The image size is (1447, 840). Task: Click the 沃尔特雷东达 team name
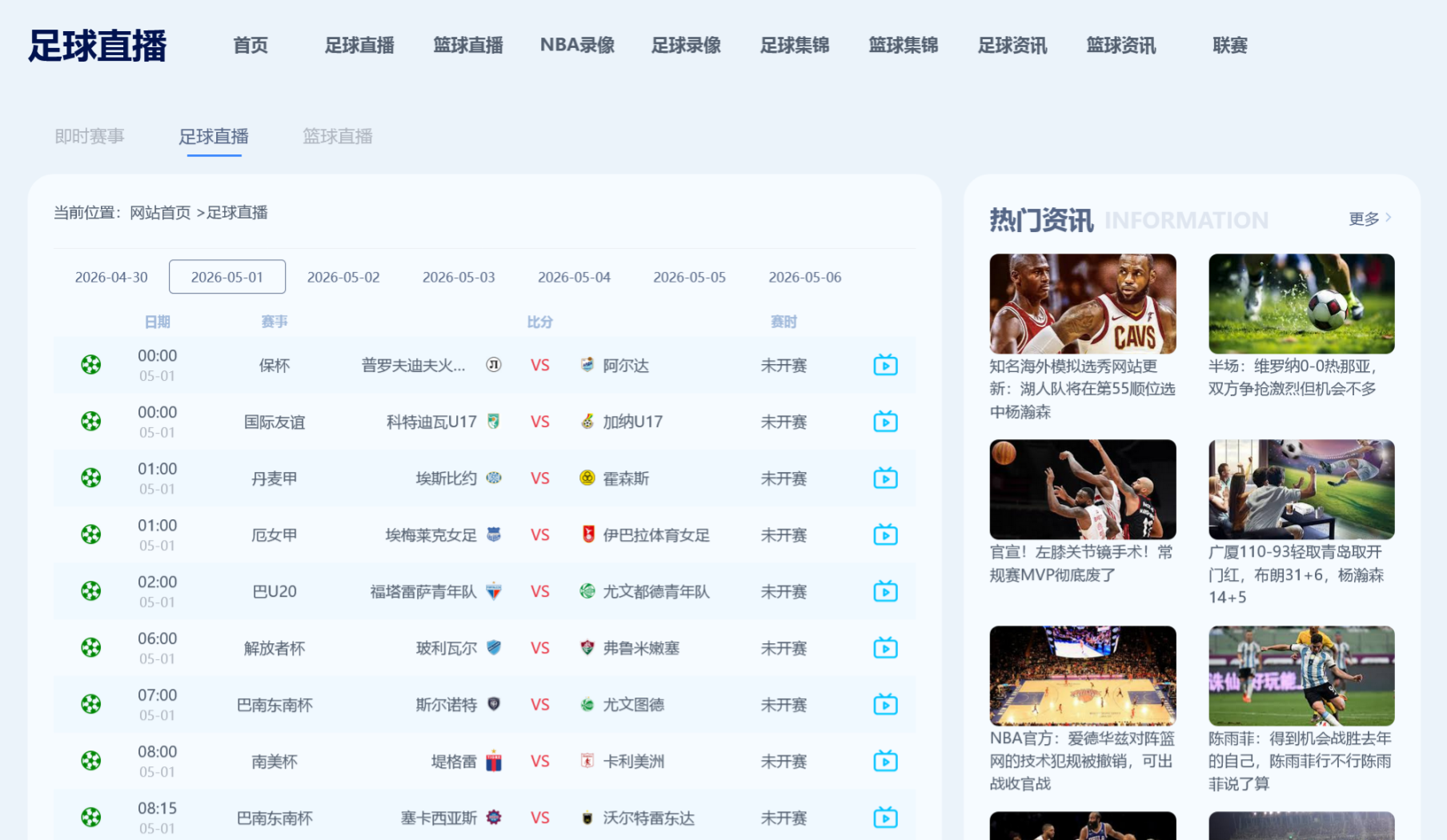(x=649, y=818)
